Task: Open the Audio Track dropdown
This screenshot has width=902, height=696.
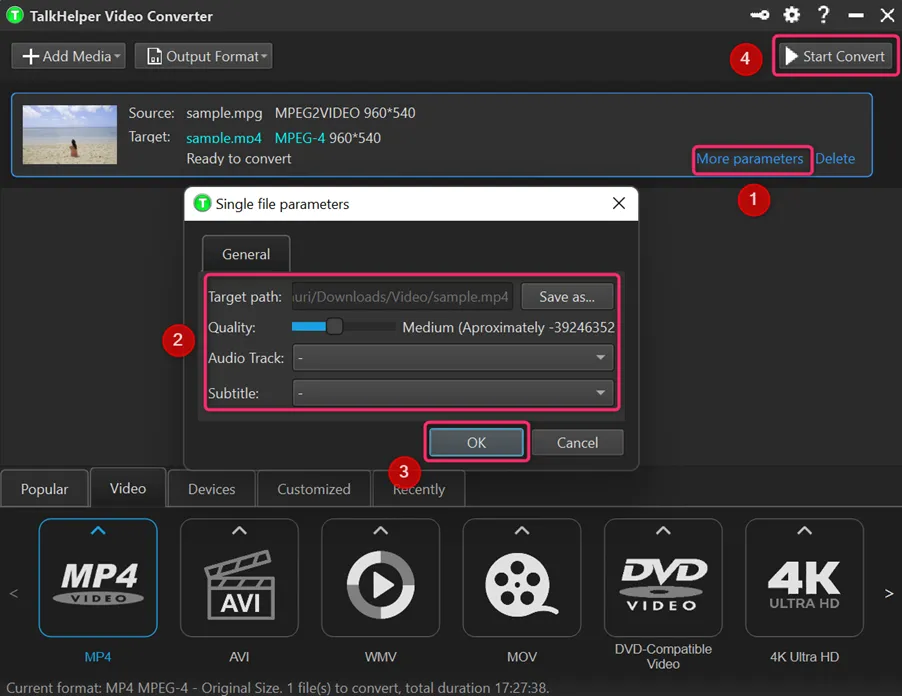Action: (453, 358)
